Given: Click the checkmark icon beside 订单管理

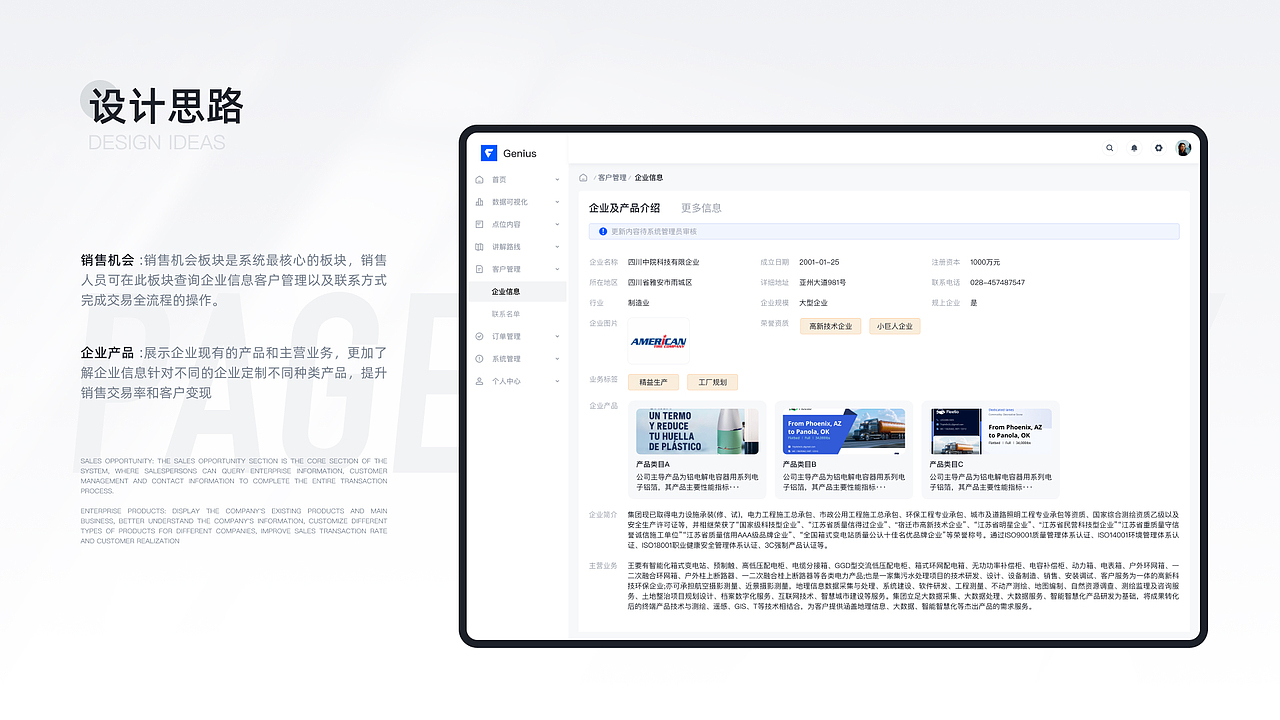Looking at the screenshot, I should (x=479, y=337).
